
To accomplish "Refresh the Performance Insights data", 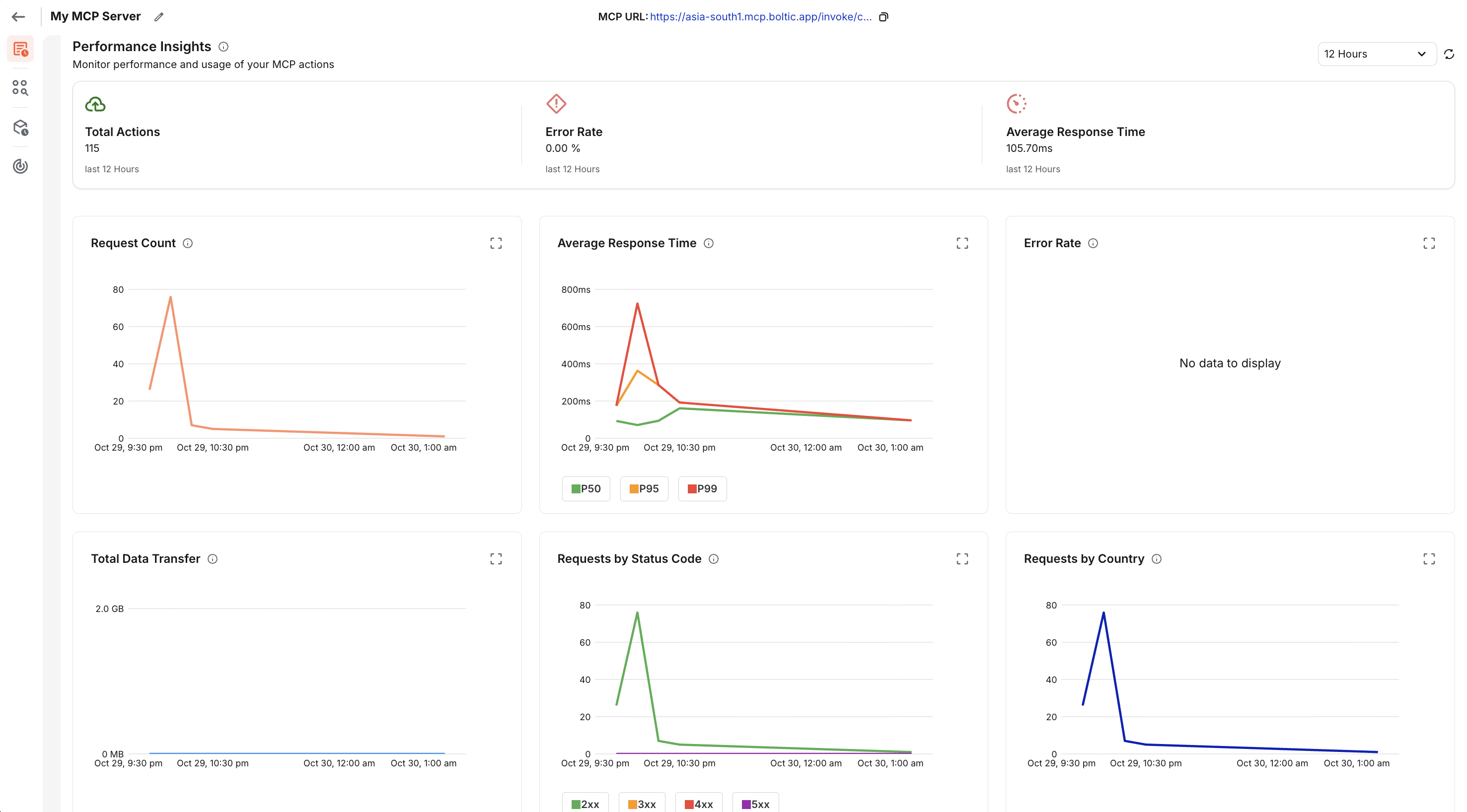I will pos(1450,54).
